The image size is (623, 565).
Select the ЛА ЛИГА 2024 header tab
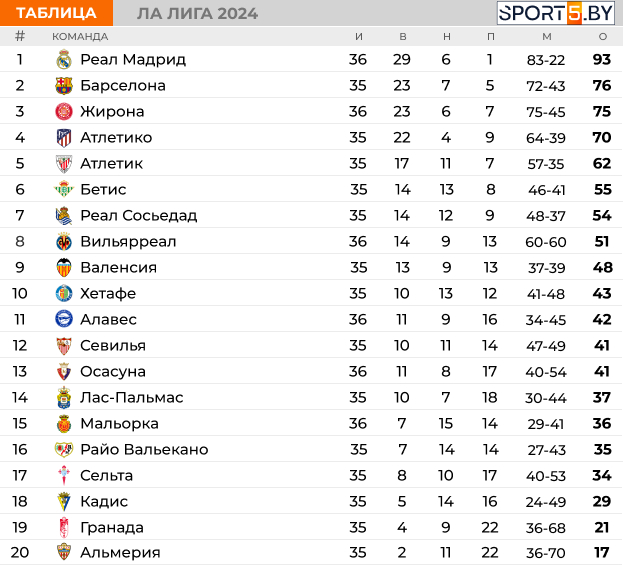coord(197,14)
